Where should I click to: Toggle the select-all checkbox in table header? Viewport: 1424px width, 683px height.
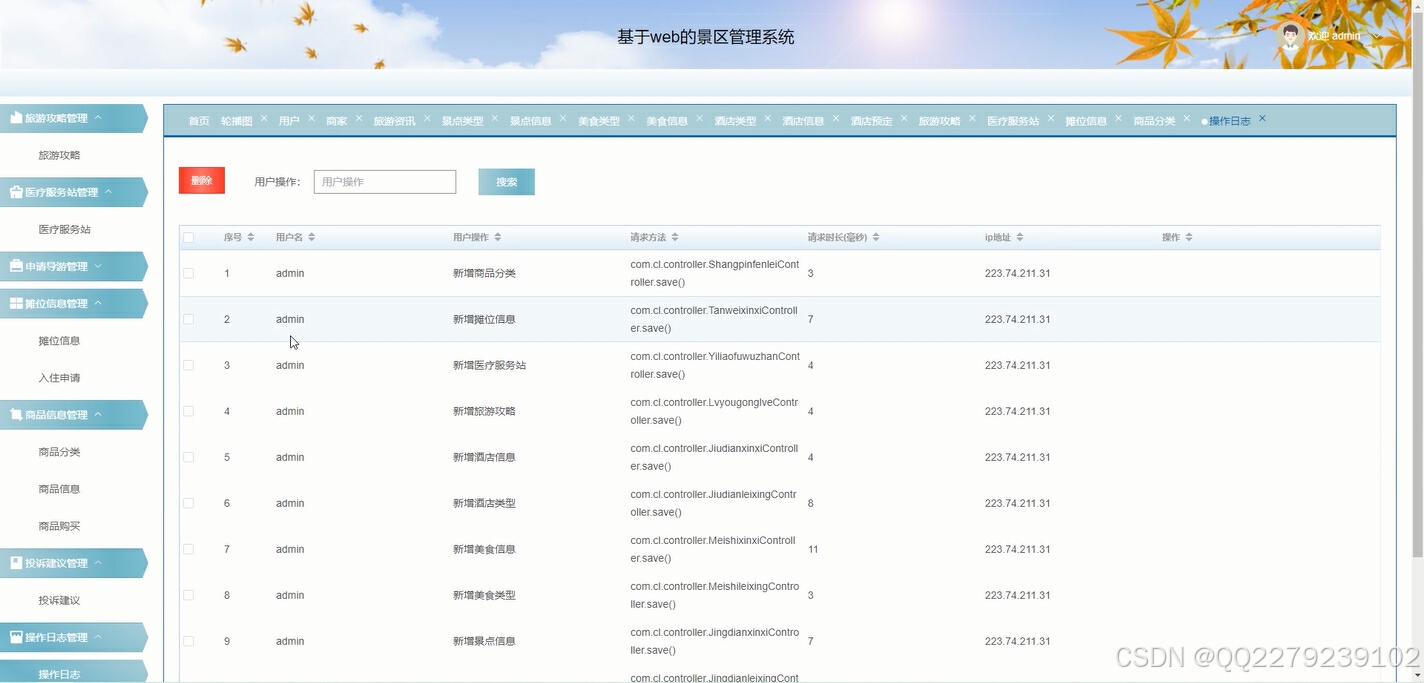tap(188, 237)
